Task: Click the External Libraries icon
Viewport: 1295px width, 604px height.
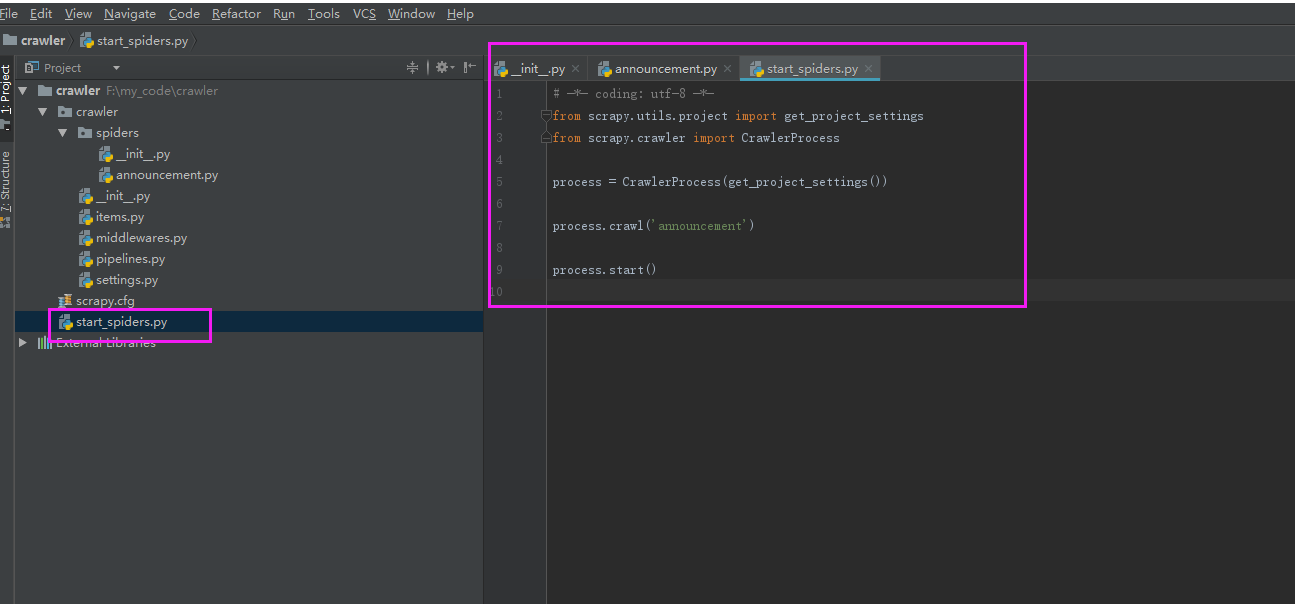Action: 44,343
